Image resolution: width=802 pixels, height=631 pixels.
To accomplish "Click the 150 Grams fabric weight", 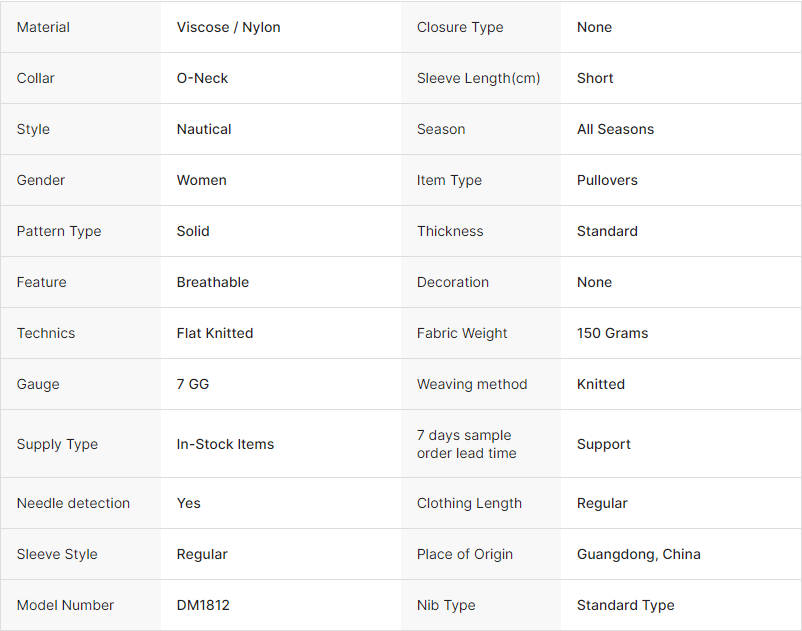I will click(612, 333).
